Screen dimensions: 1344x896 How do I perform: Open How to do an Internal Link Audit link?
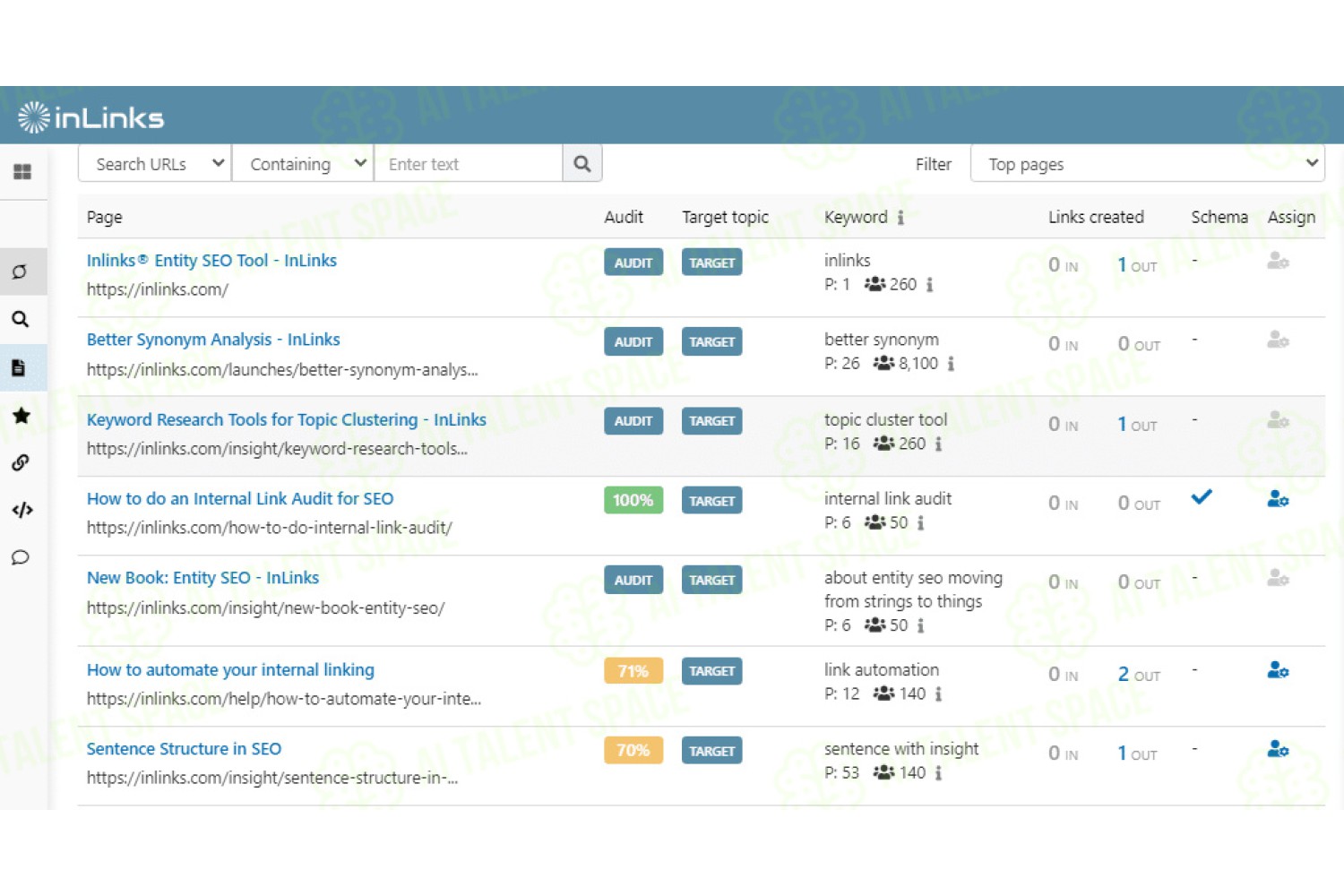240,499
